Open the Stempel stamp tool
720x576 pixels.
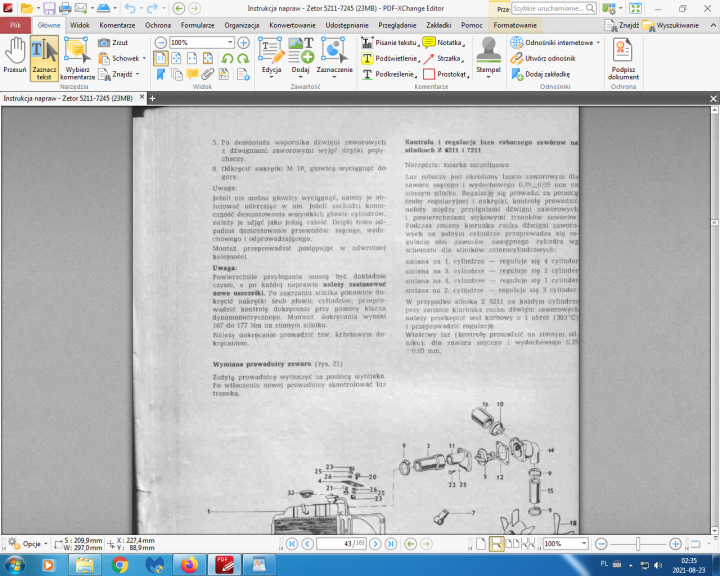pos(488,57)
